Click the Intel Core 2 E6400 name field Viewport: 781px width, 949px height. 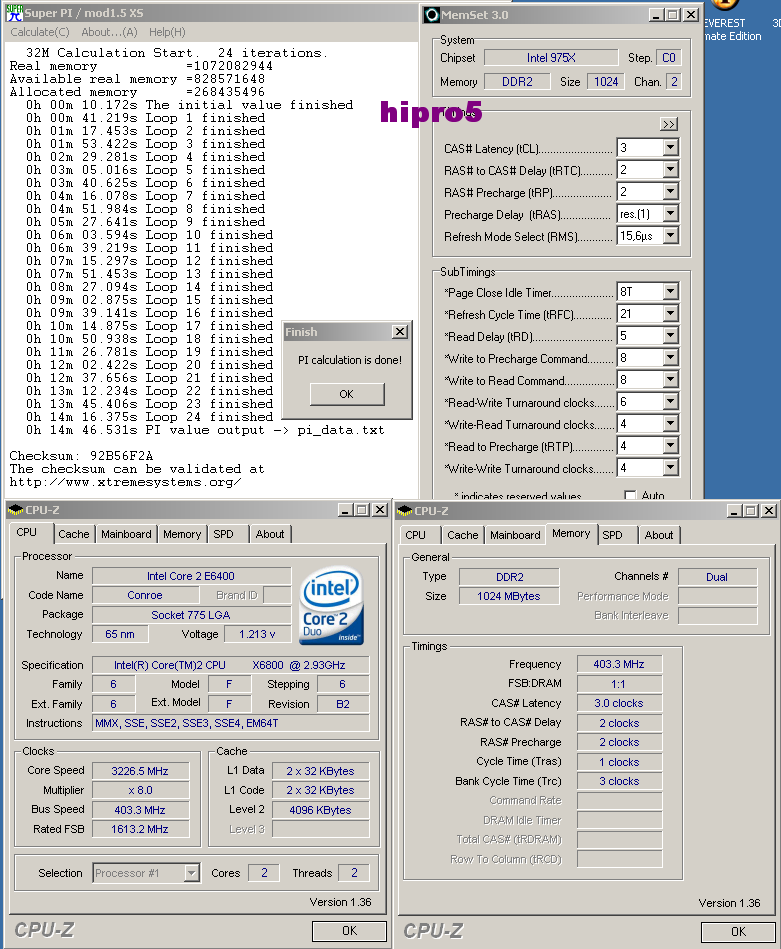pos(191,576)
